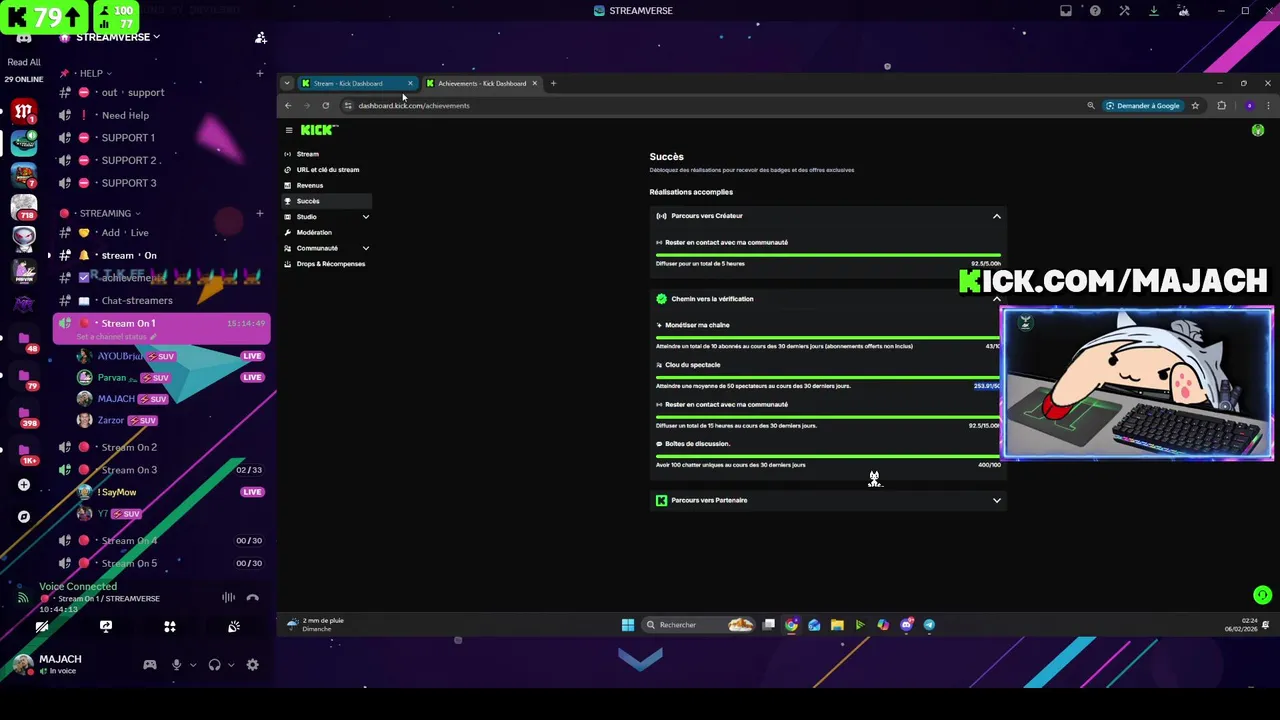
Task: Open Discord user settings gear
Action: pyautogui.click(x=253, y=665)
